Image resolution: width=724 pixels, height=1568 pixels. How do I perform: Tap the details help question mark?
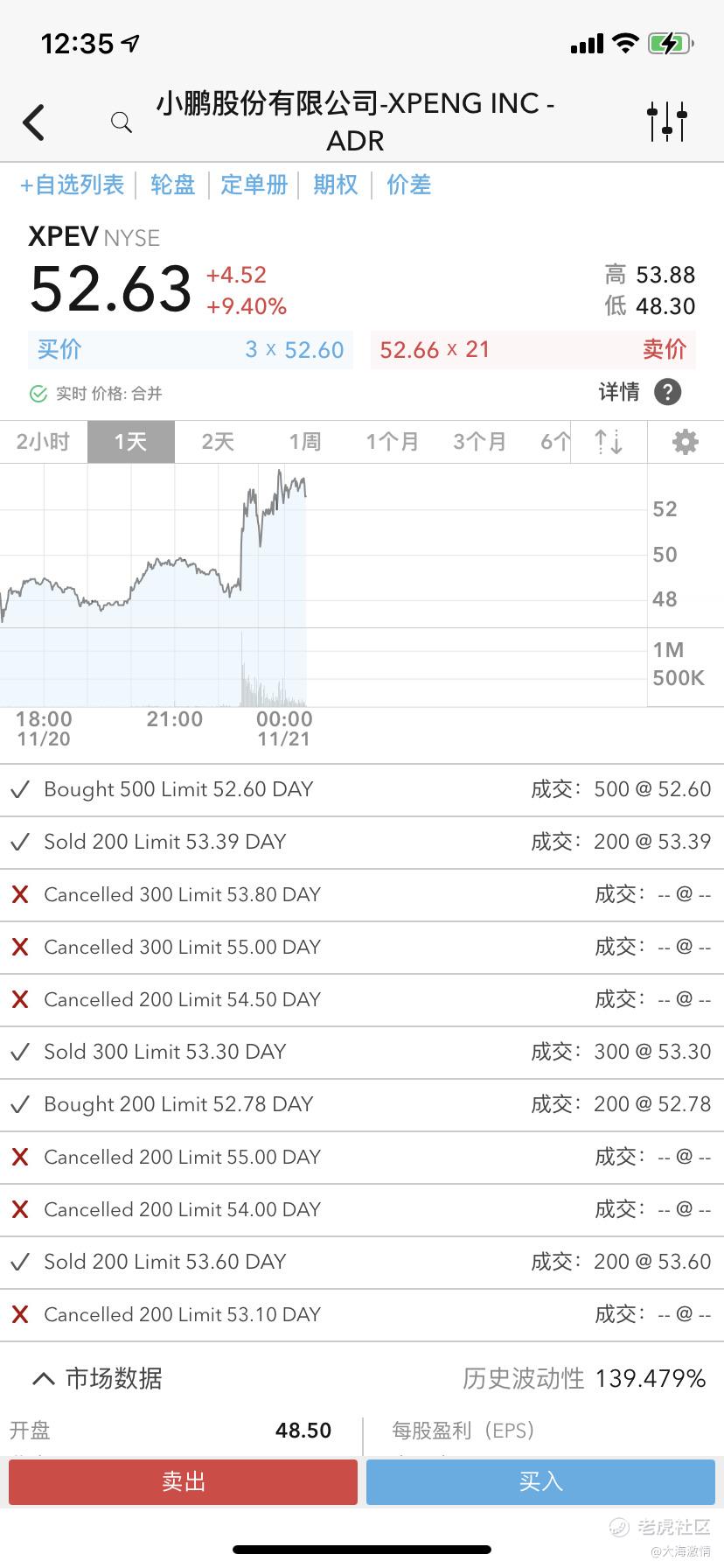[x=667, y=392]
